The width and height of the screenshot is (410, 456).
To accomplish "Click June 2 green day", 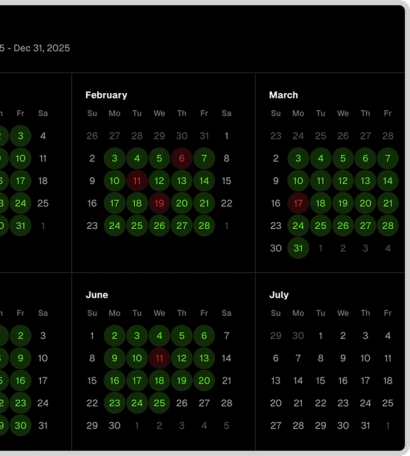I will click(115, 336).
